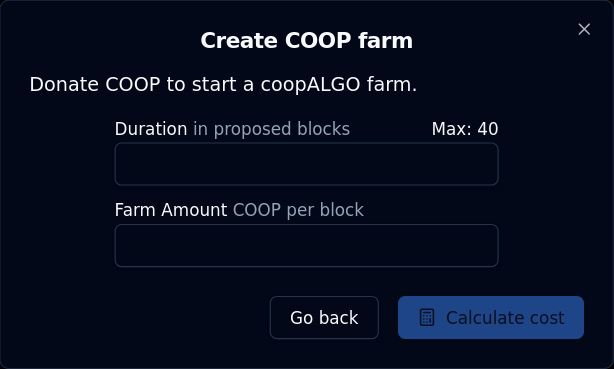Click the calculator icon in Calculate cost

pos(427,317)
